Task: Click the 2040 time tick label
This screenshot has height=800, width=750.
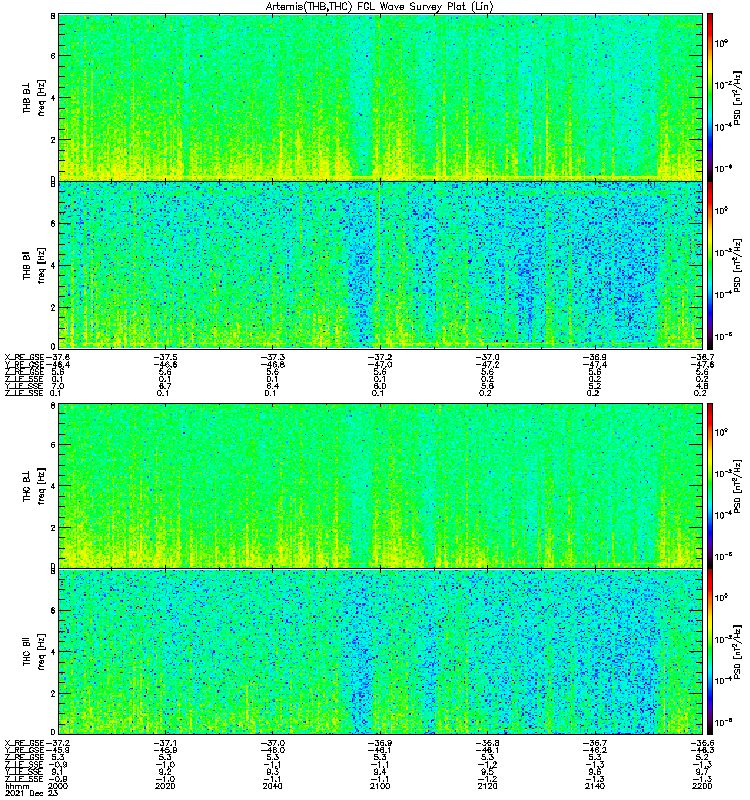Action: [273, 786]
